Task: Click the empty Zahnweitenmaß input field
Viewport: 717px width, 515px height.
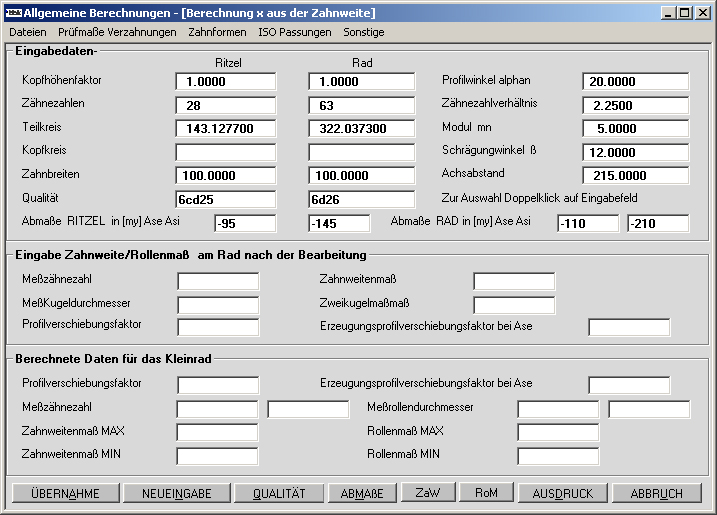Action: 514,281
